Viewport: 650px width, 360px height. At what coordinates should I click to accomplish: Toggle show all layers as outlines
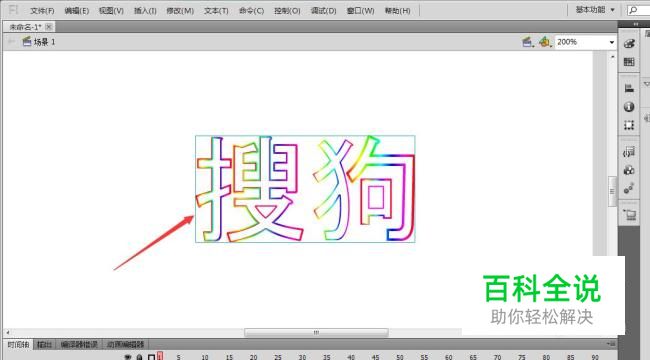click(151, 357)
